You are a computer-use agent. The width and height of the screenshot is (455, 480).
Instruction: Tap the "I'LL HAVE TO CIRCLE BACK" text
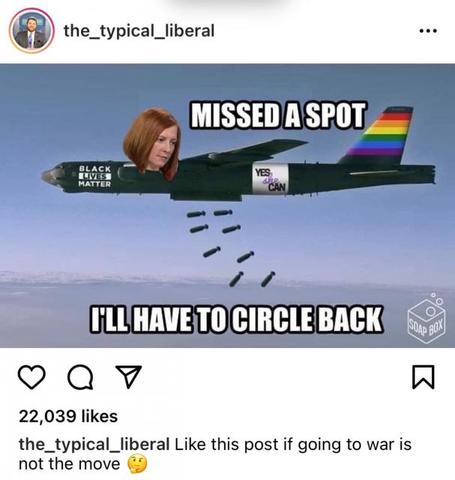[236, 319]
